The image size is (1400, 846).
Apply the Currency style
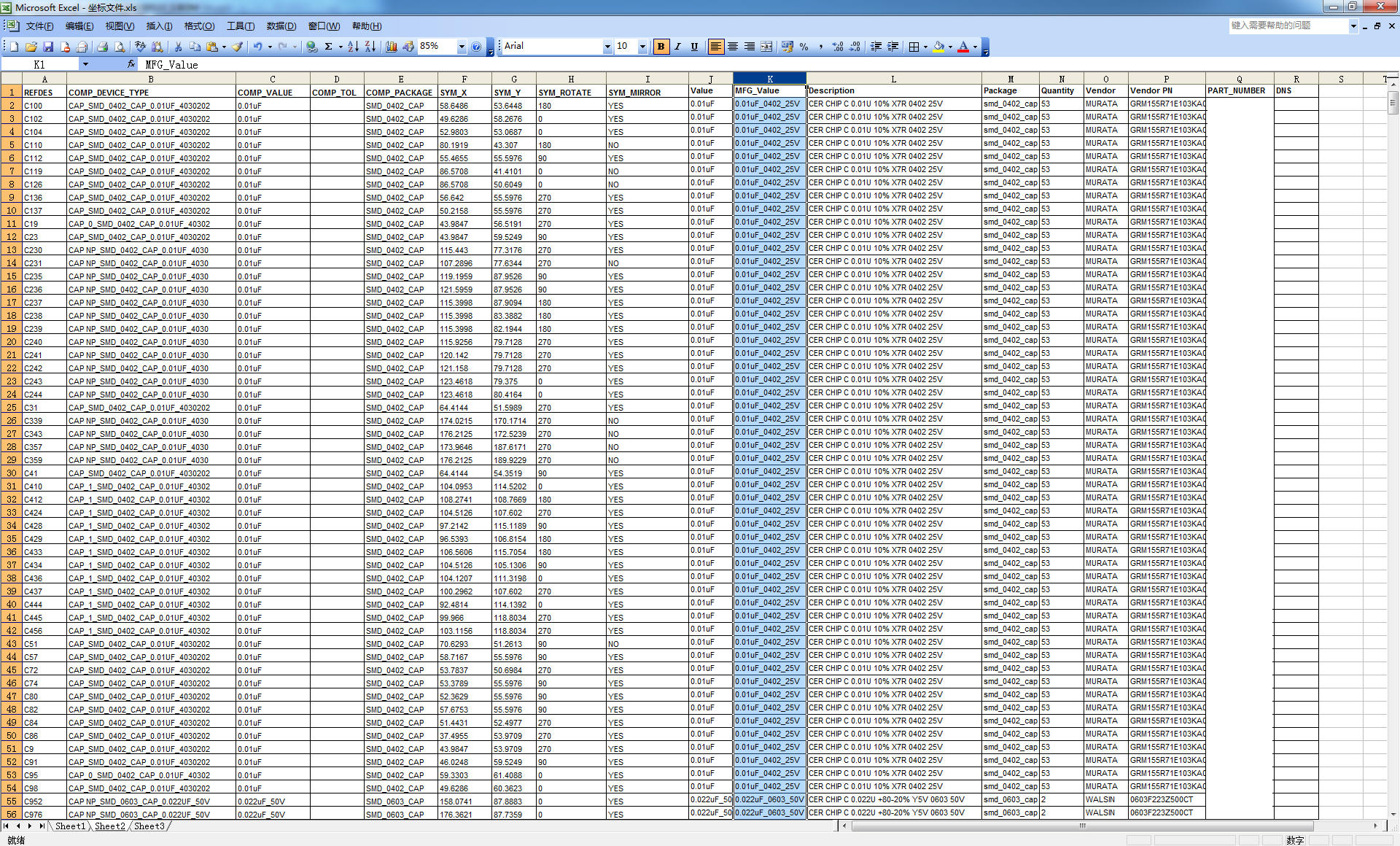point(787,47)
